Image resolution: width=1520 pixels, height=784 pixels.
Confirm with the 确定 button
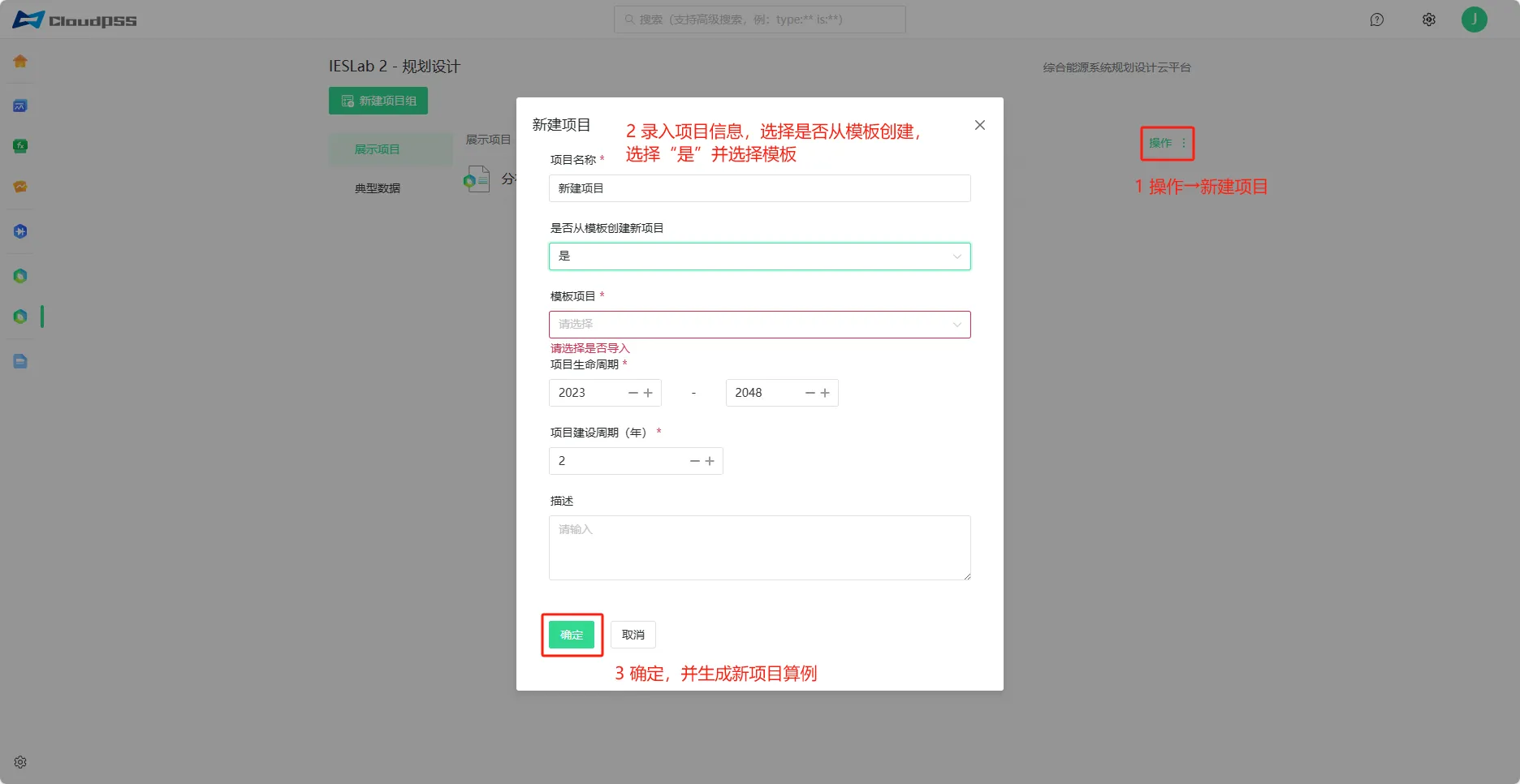point(572,635)
